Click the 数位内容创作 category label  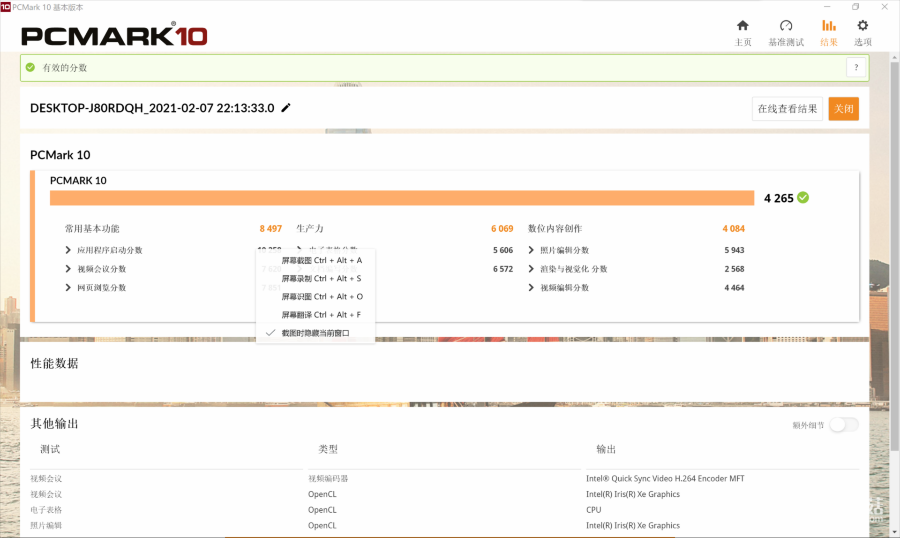(x=554, y=229)
